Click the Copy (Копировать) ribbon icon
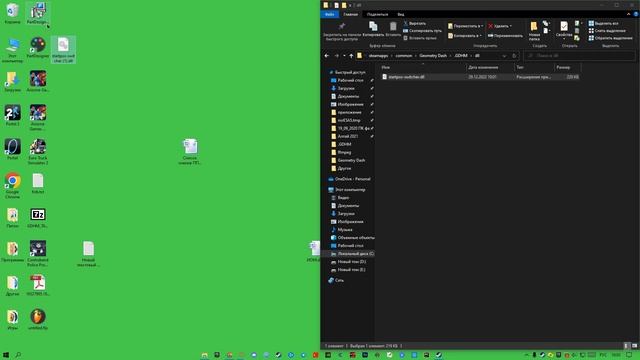Image resolution: width=640 pixels, height=360 pixels. [x=373, y=29]
